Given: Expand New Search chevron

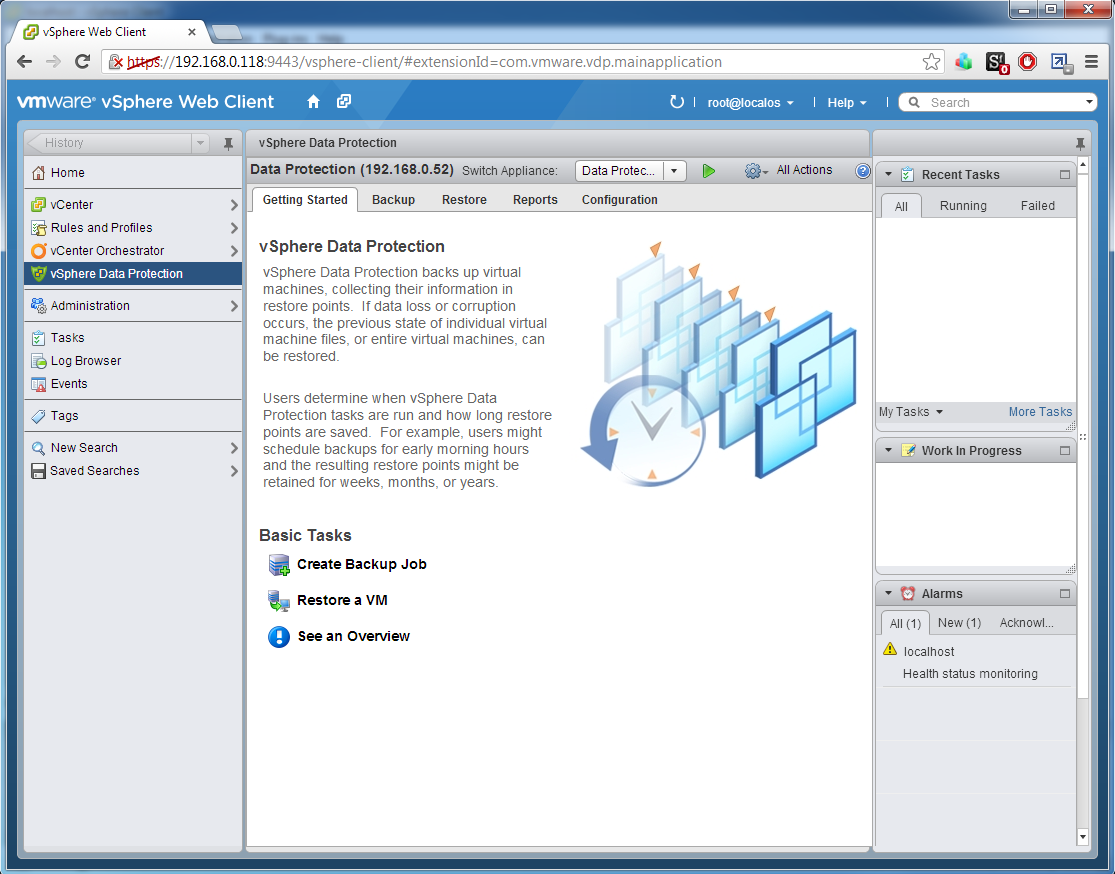Looking at the screenshot, I should click(x=234, y=448).
